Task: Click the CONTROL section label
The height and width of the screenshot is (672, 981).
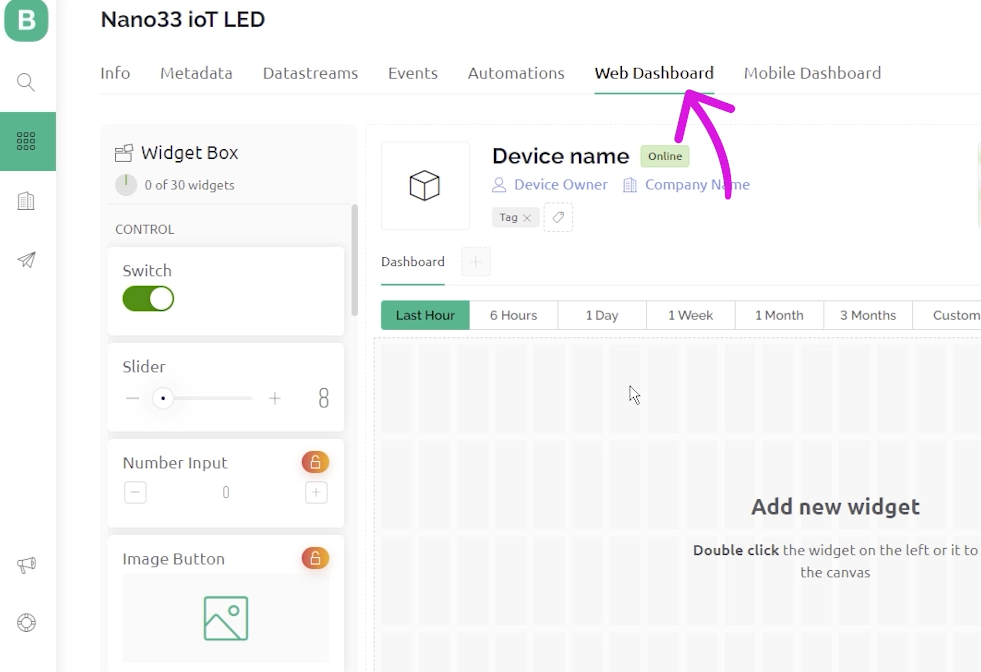Action: pyautogui.click(x=145, y=229)
